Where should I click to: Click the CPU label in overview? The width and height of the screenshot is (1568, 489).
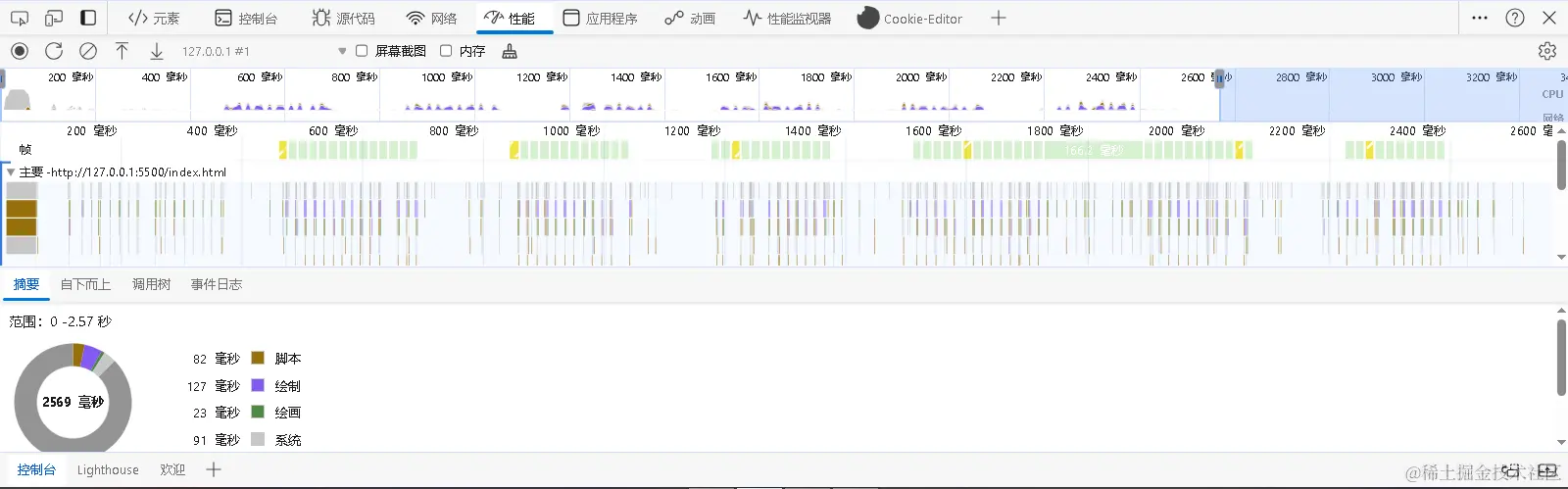1552,94
